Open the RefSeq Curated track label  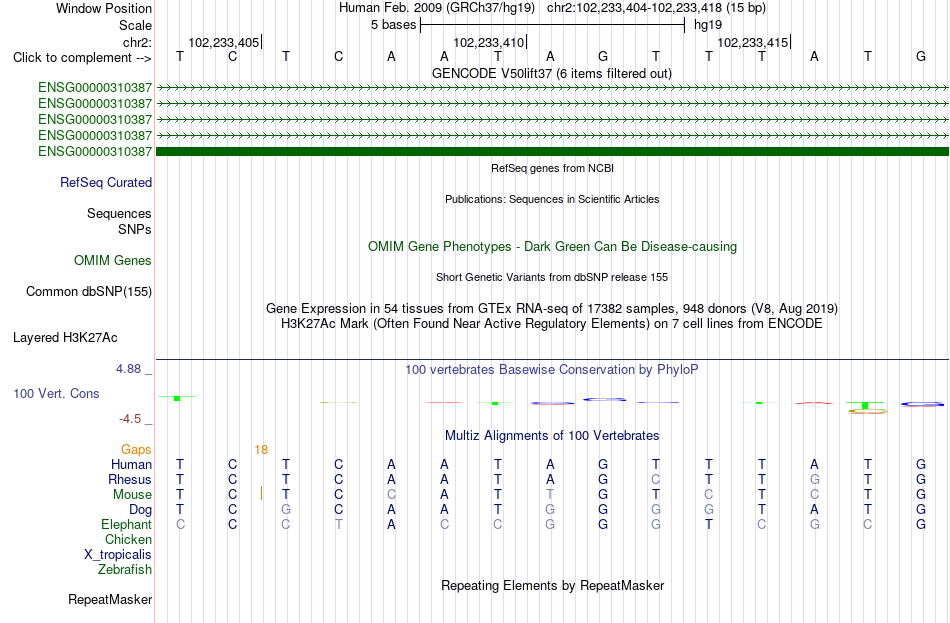106,182
